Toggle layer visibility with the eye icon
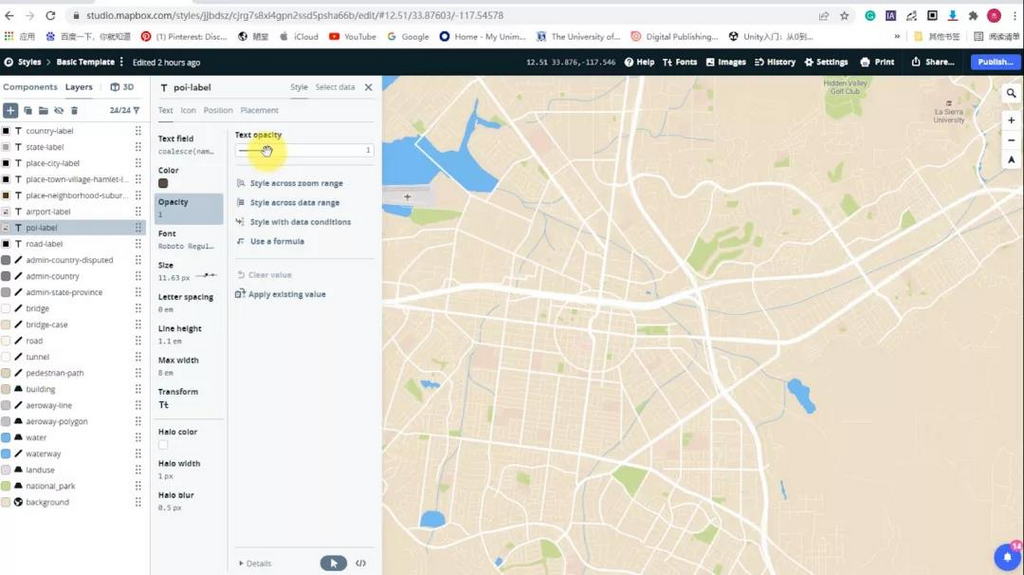 pyautogui.click(x=59, y=110)
